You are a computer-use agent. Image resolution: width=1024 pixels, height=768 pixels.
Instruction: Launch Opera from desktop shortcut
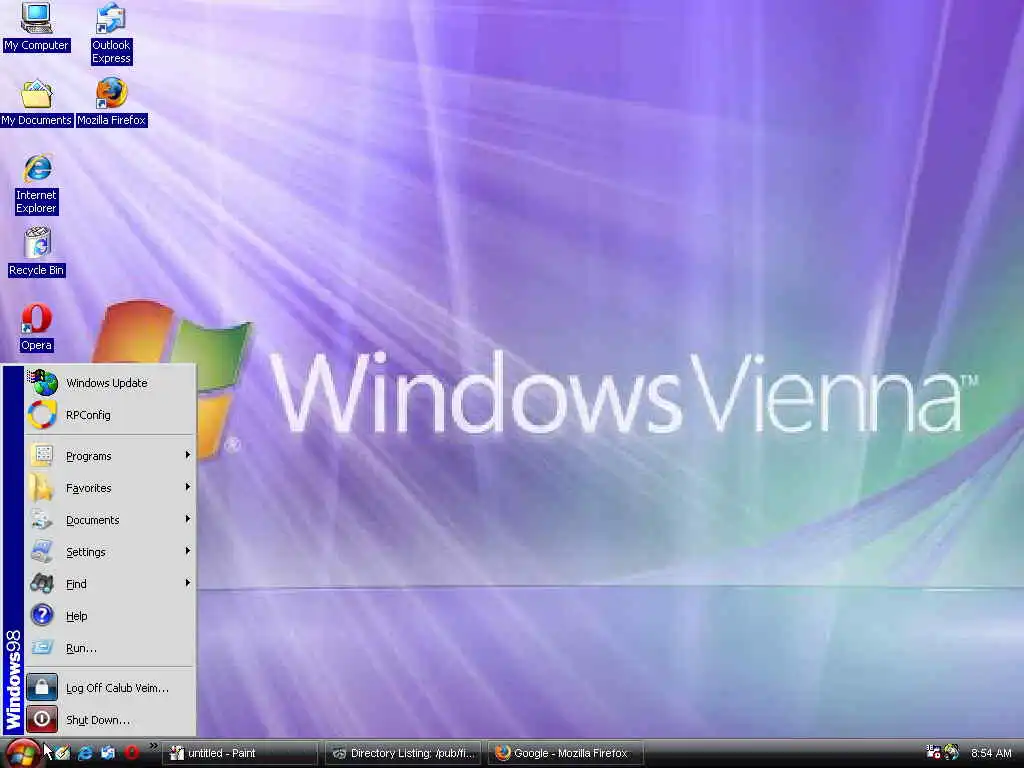pos(36,327)
